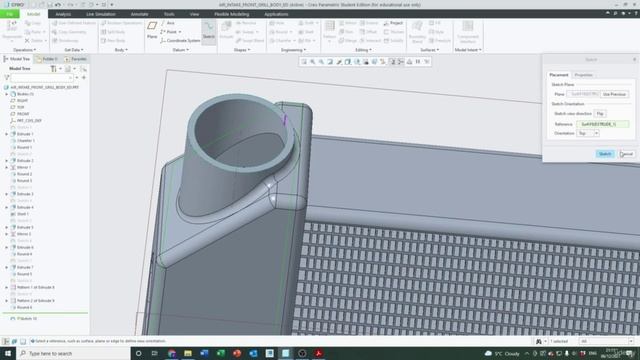The width and height of the screenshot is (640, 360).
Task: Click the Refit view toolbar icon
Action: click(x=304, y=62)
